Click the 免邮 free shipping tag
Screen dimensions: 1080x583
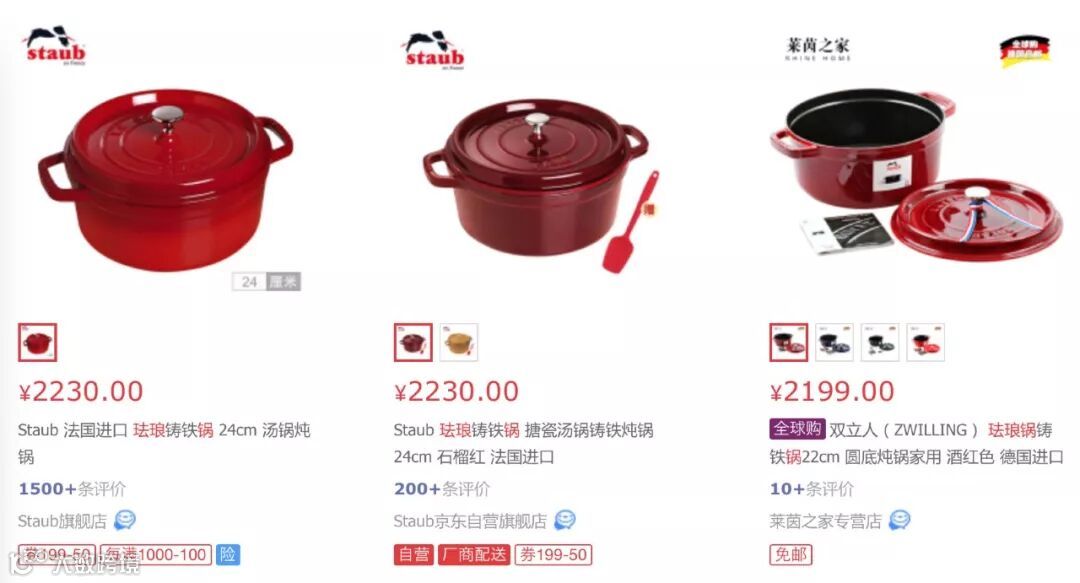pos(791,554)
